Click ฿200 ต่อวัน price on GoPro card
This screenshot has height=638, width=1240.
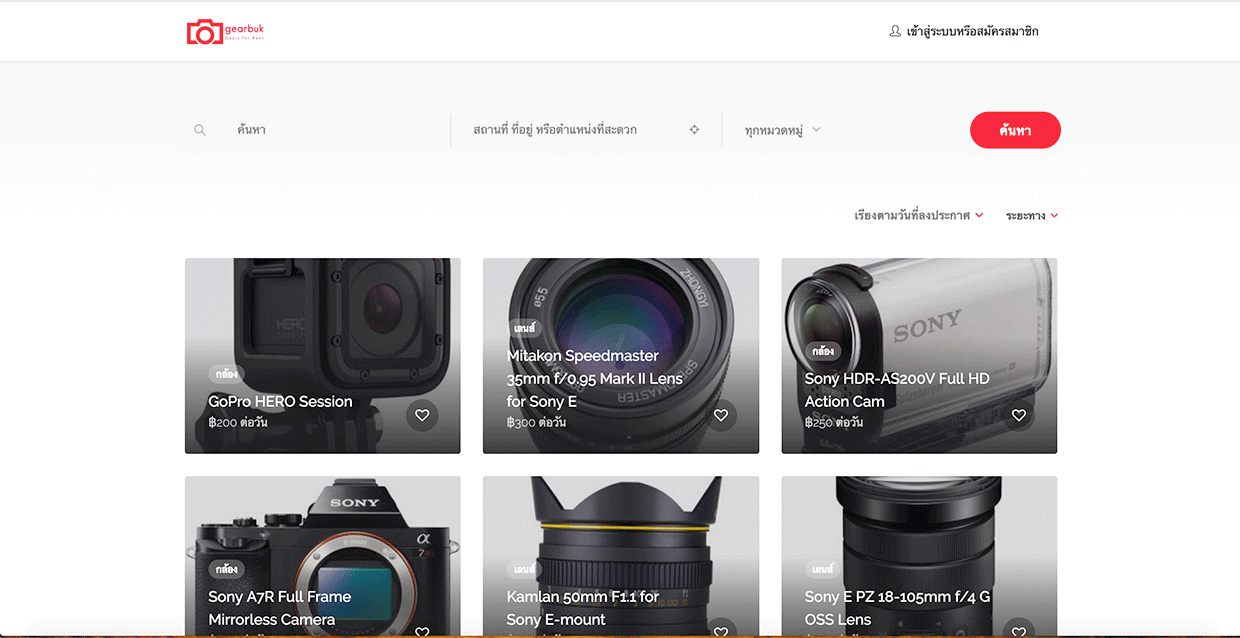[238, 423]
